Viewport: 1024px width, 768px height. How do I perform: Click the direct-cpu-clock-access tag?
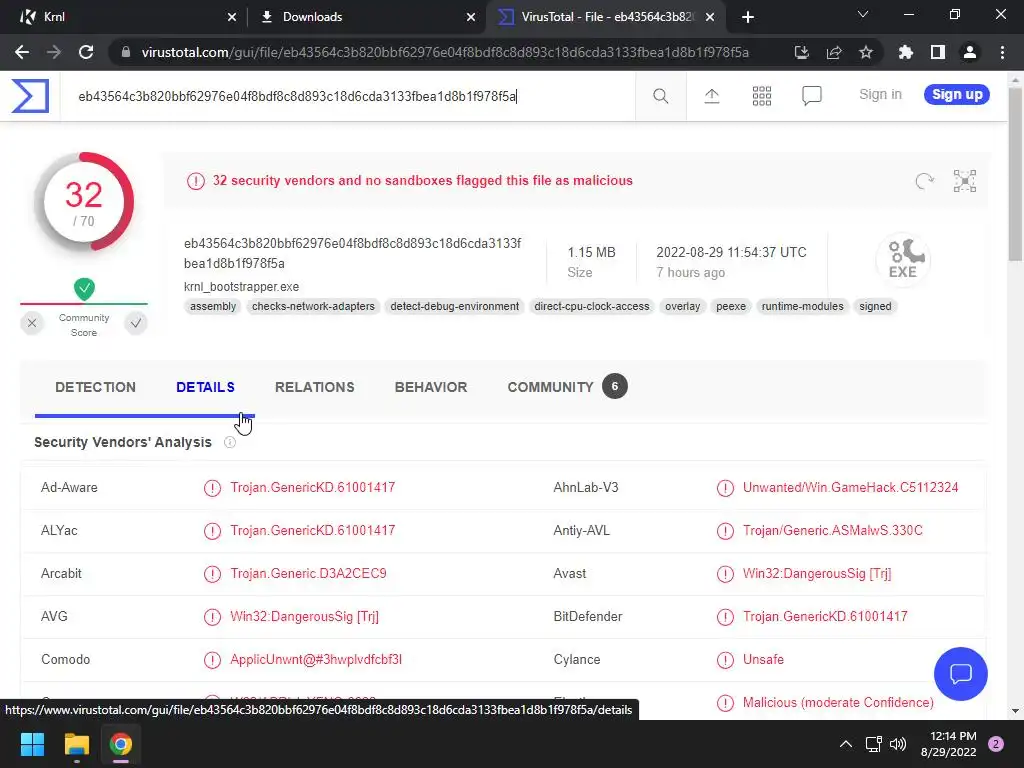tap(592, 306)
